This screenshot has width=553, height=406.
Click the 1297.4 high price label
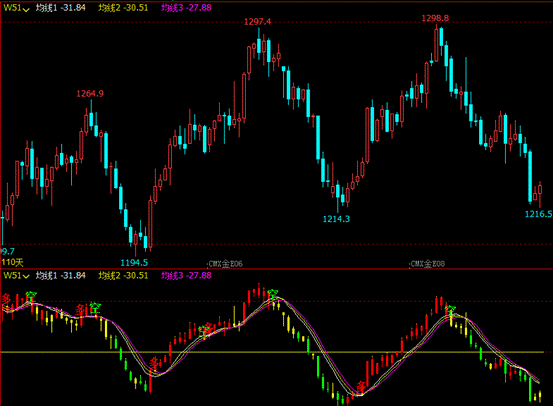pos(257,22)
